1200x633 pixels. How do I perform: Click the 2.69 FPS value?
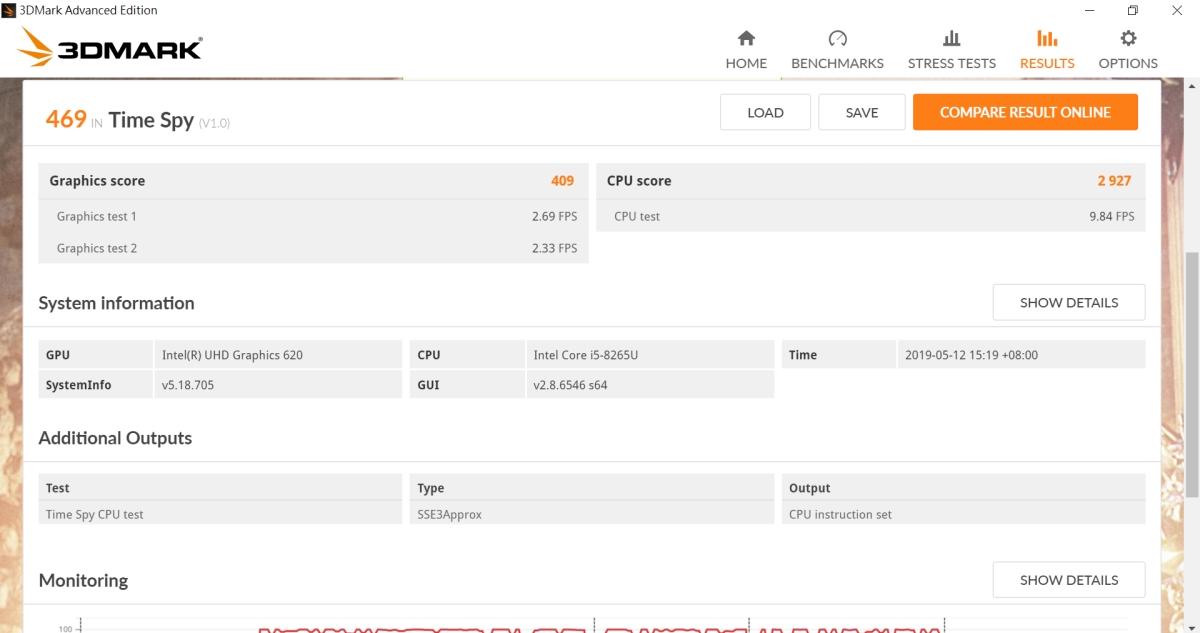554,216
